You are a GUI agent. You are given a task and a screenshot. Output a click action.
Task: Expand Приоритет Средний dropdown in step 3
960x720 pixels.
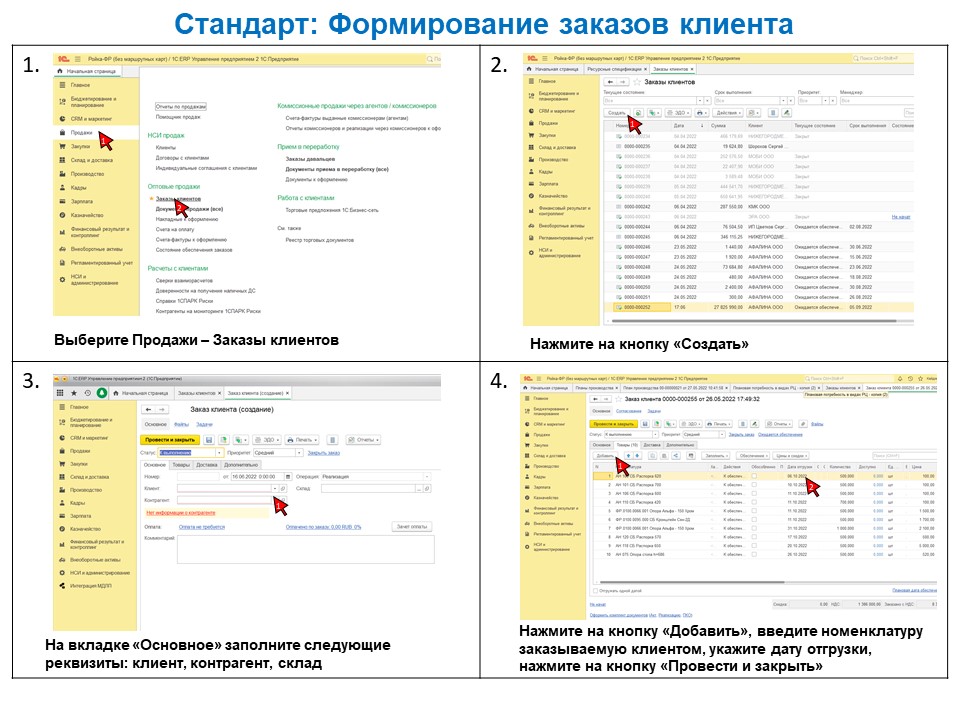point(299,452)
